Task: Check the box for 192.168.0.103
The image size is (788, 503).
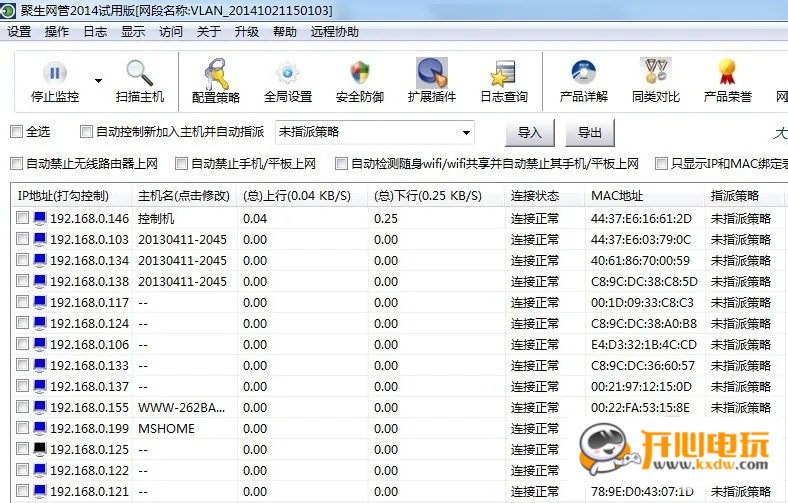Action: 22,239
